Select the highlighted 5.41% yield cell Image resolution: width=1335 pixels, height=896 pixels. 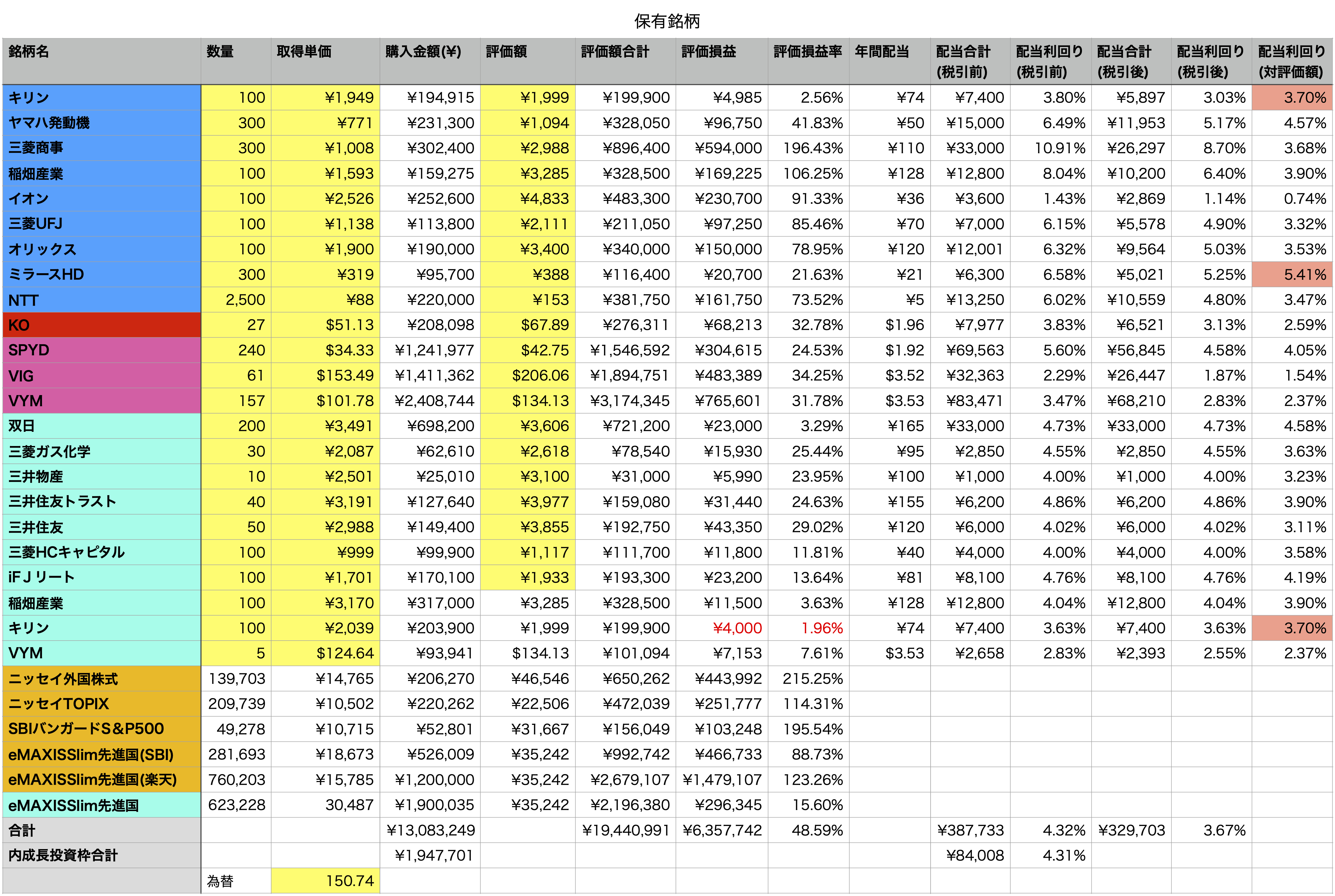[x=1292, y=274]
